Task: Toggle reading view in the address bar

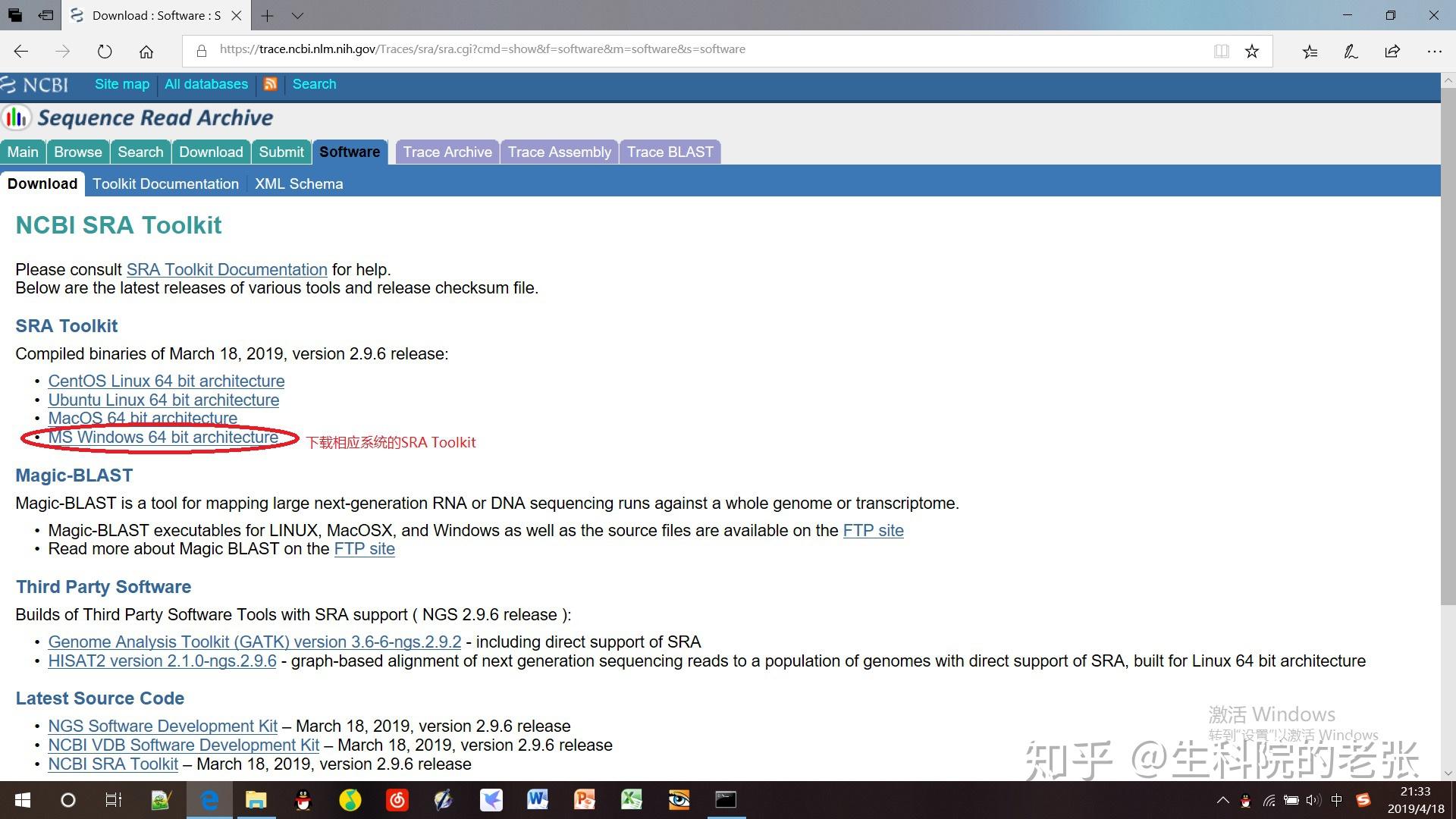Action: pyautogui.click(x=1221, y=50)
